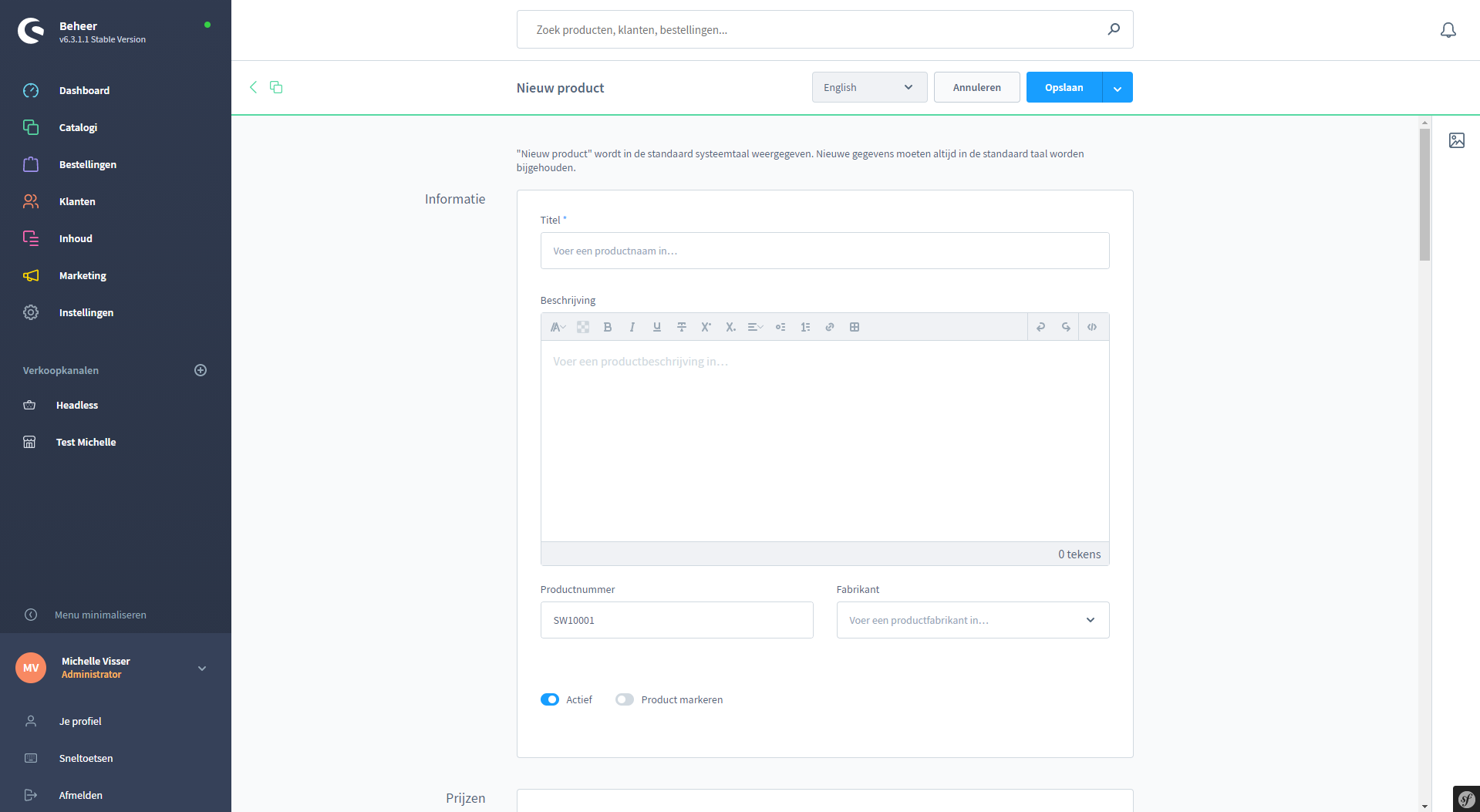Open the text color picker in the editor
The image size is (1480, 812).
583,327
